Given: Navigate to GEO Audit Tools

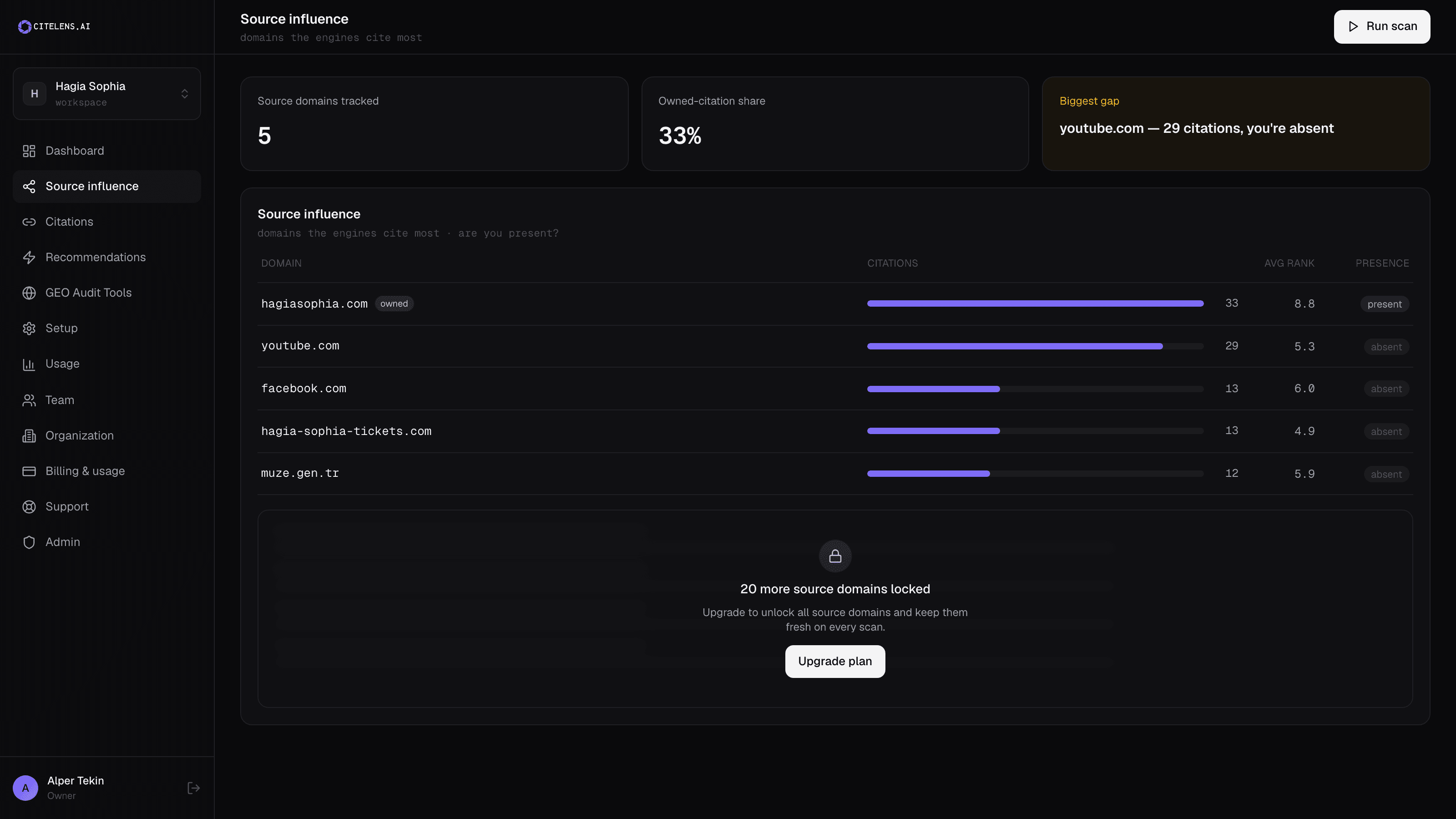Looking at the screenshot, I should (x=107, y=293).
